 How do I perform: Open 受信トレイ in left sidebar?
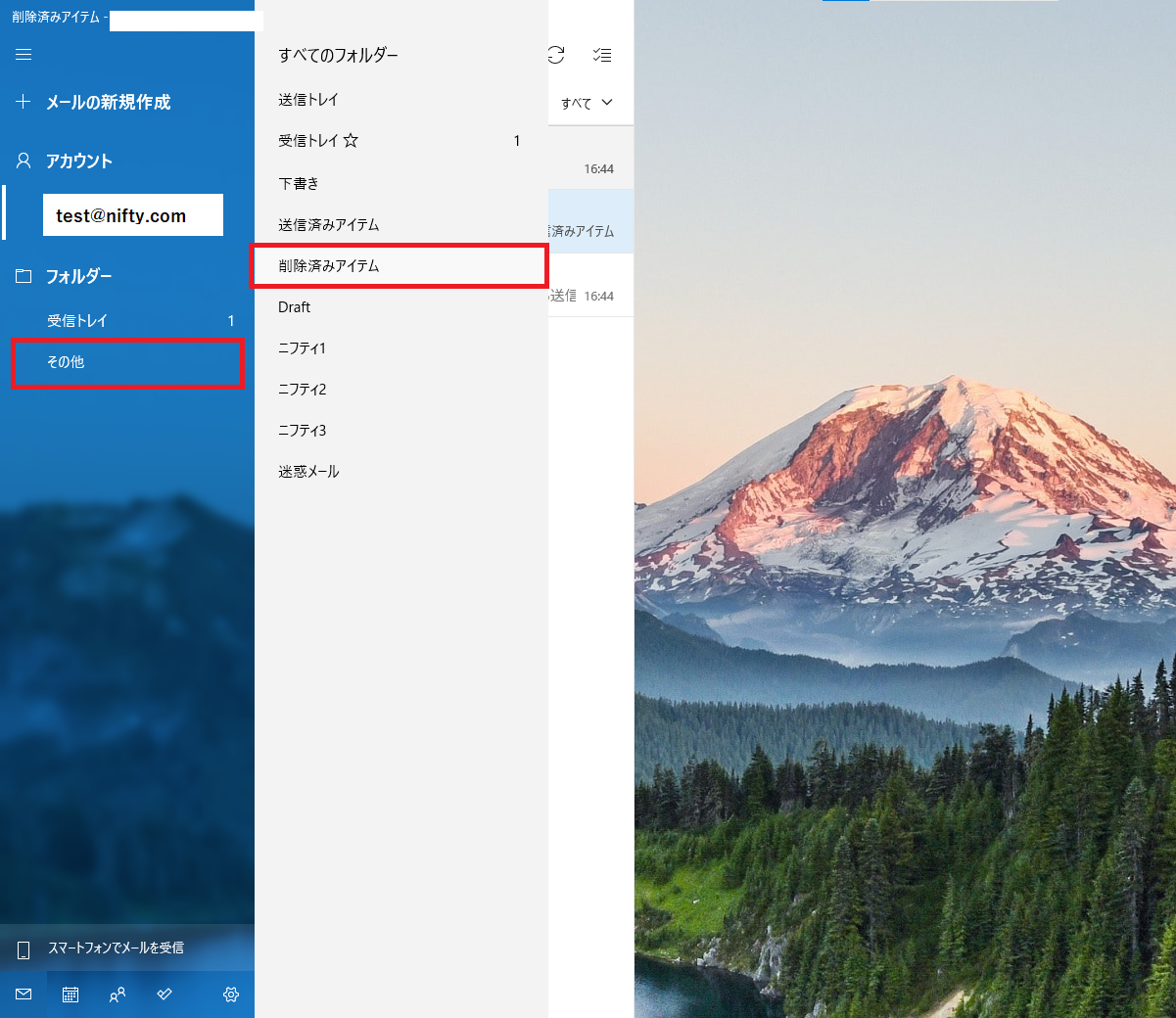78,321
